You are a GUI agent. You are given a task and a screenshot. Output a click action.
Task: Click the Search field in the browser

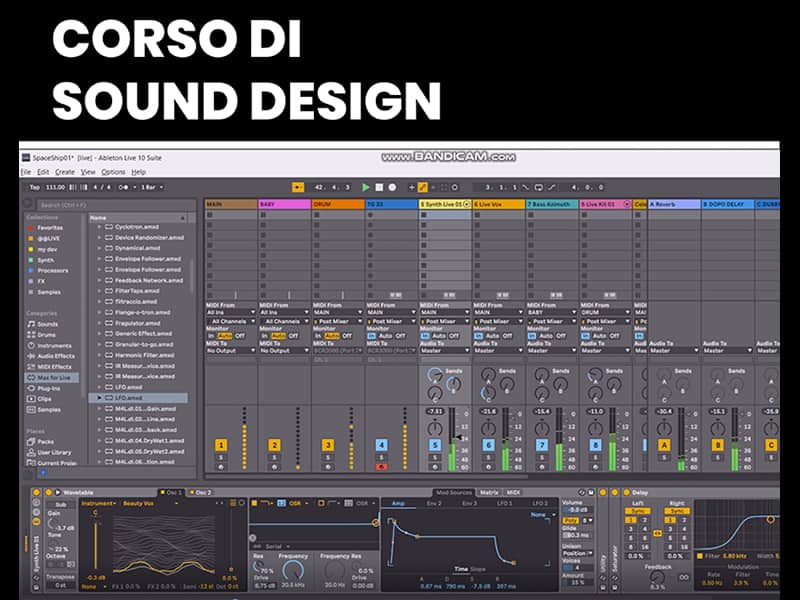pos(115,205)
